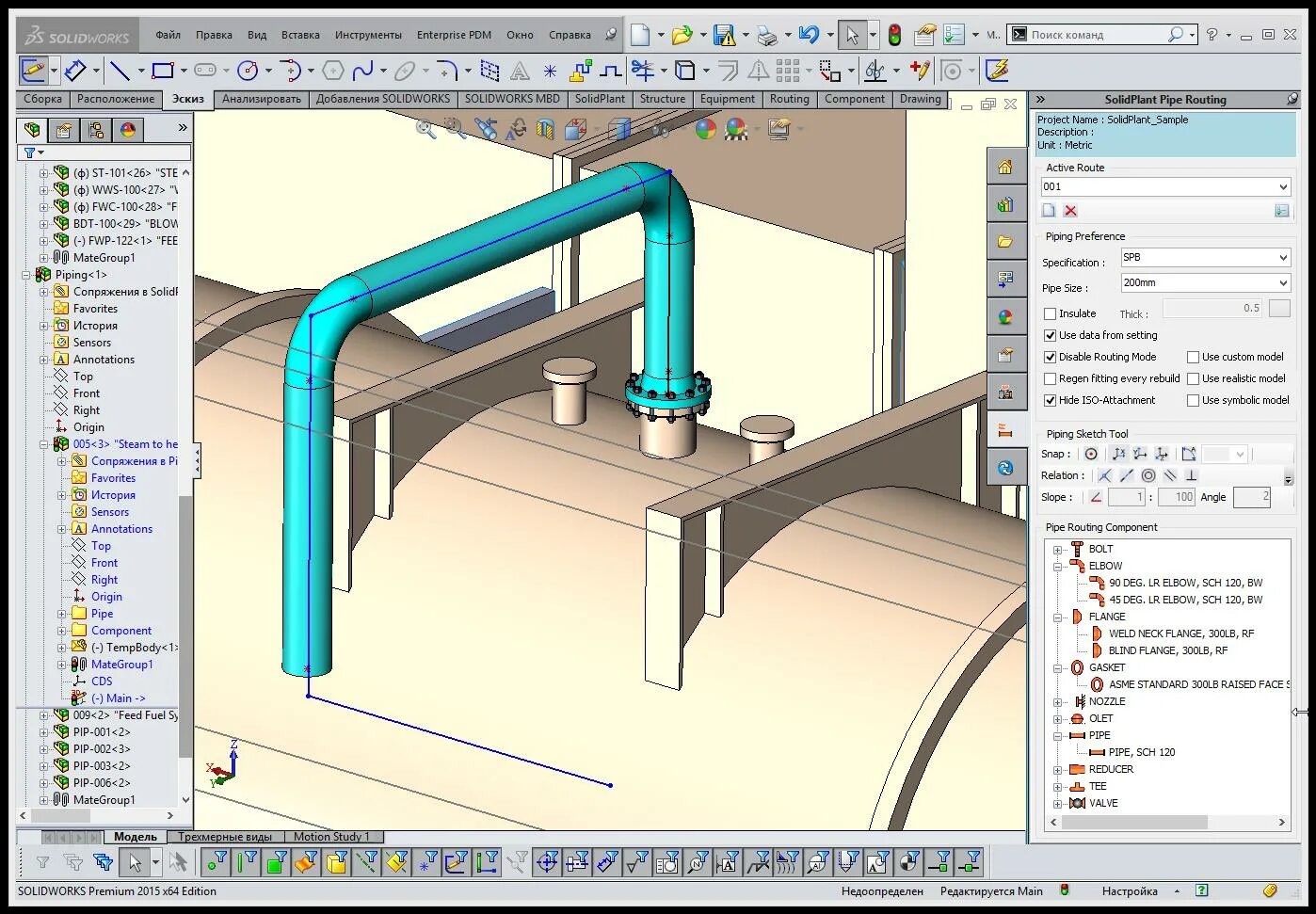
Task: Select 90 DEG. LR ELBOW, SCH 120, BW
Action: click(1185, 583)
